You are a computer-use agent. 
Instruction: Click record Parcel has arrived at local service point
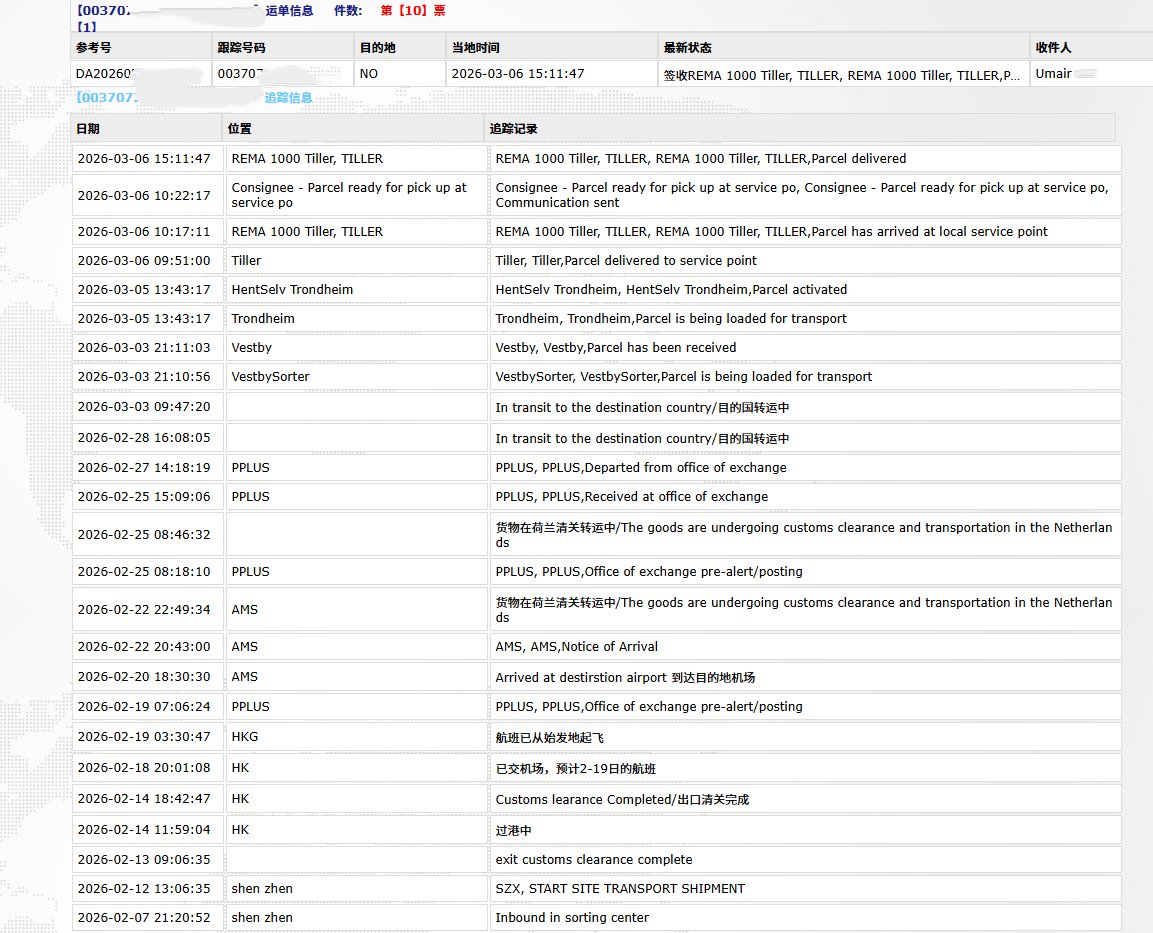click(x=805, y=232)
